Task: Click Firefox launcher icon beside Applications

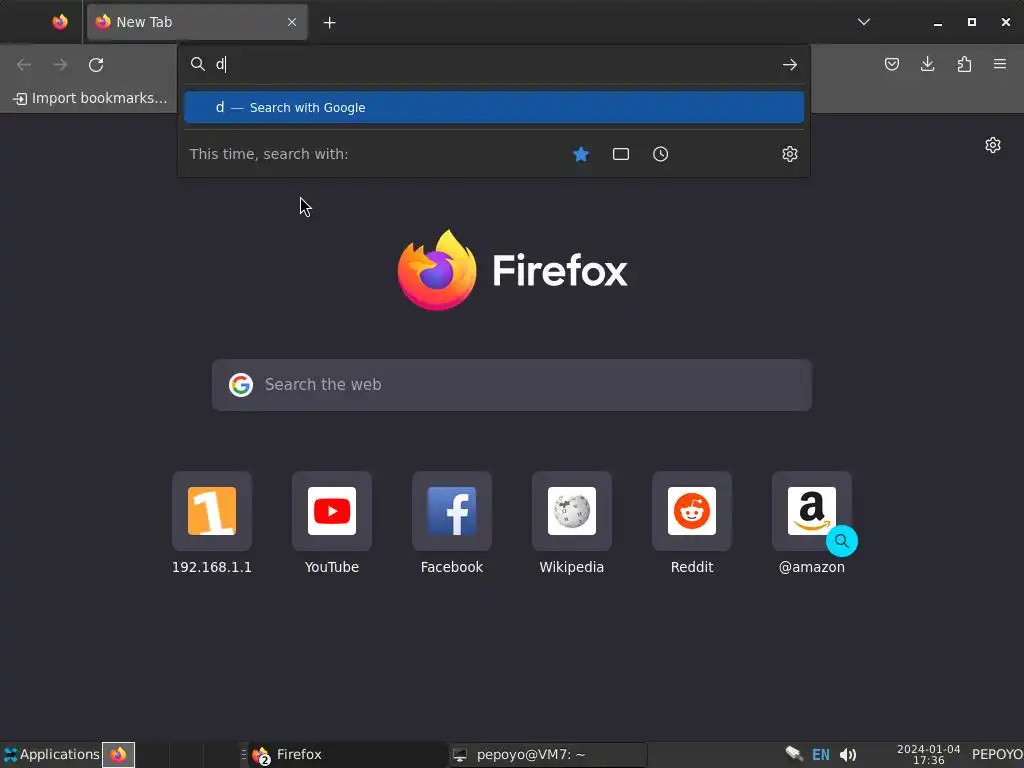Action: [x=118, y=755]
